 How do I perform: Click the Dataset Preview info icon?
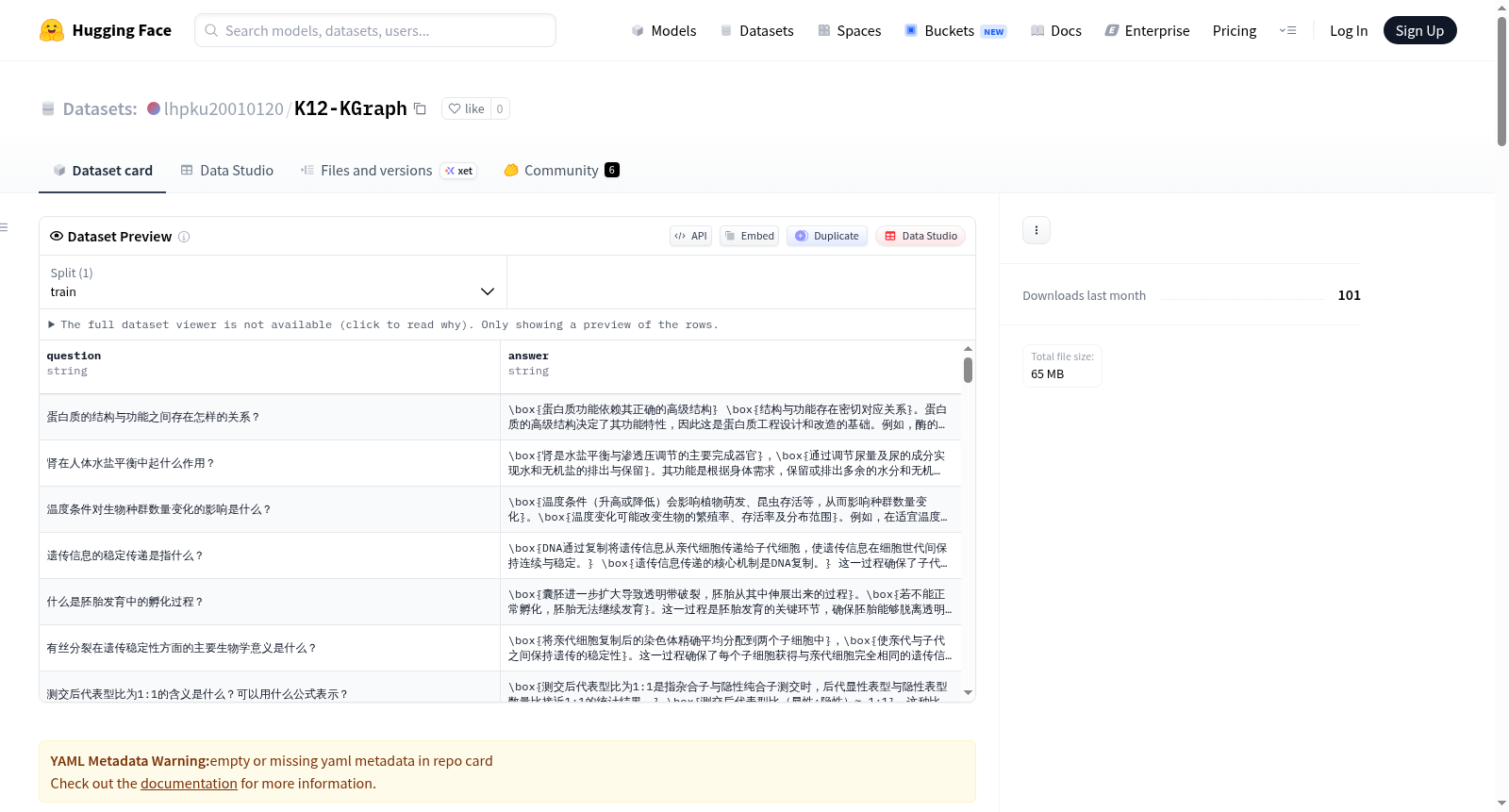184,237
